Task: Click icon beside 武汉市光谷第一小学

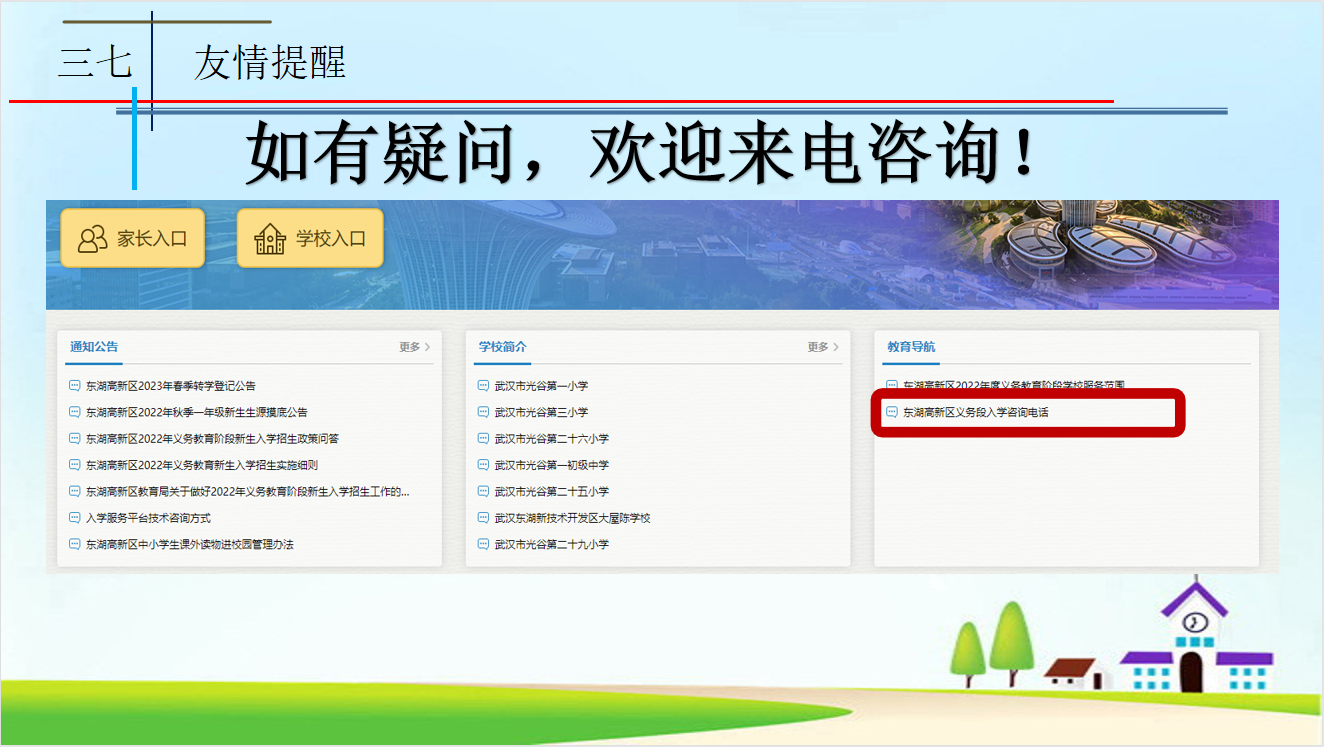Action: coord(483,386)
